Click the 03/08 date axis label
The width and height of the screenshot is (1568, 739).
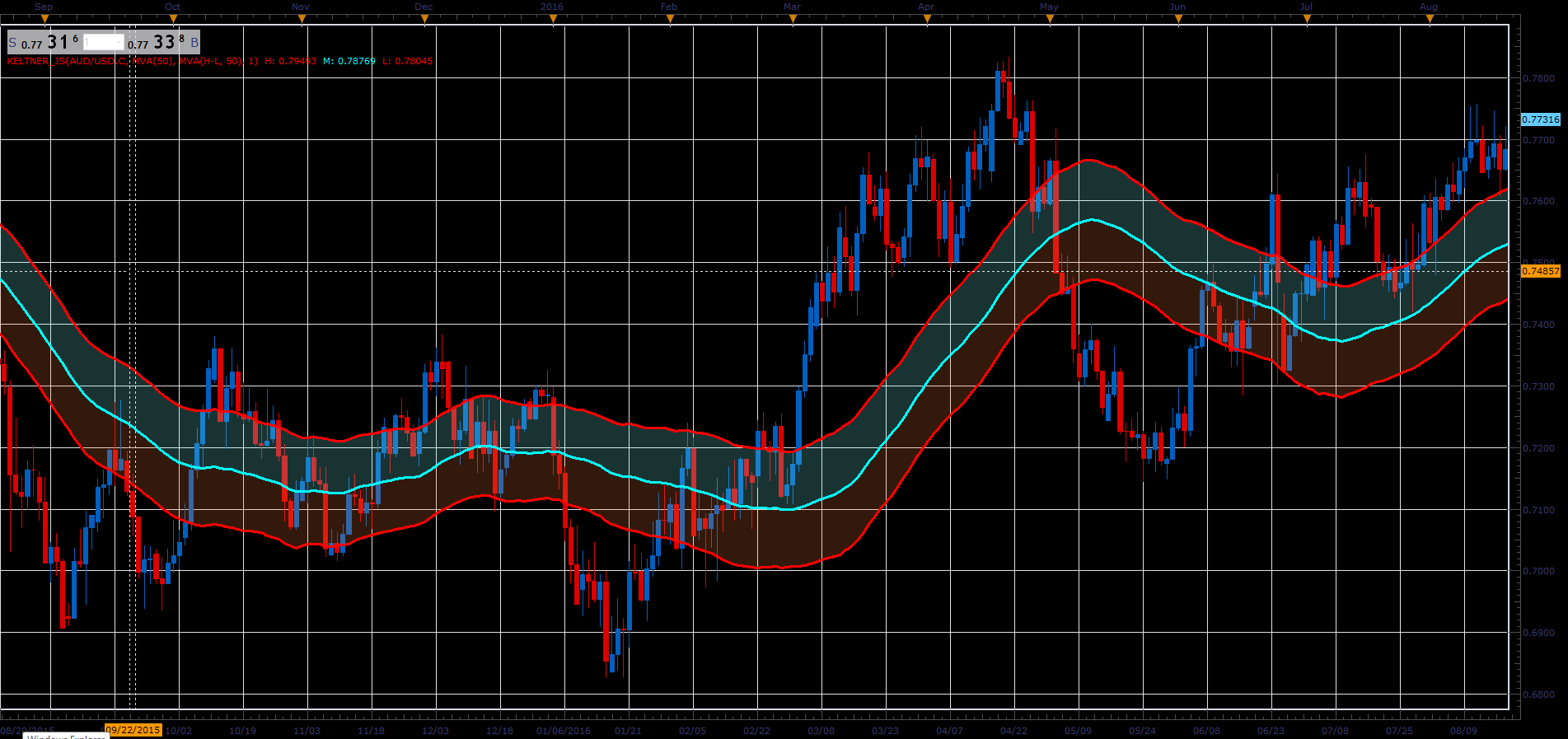[x=821, y=731]
